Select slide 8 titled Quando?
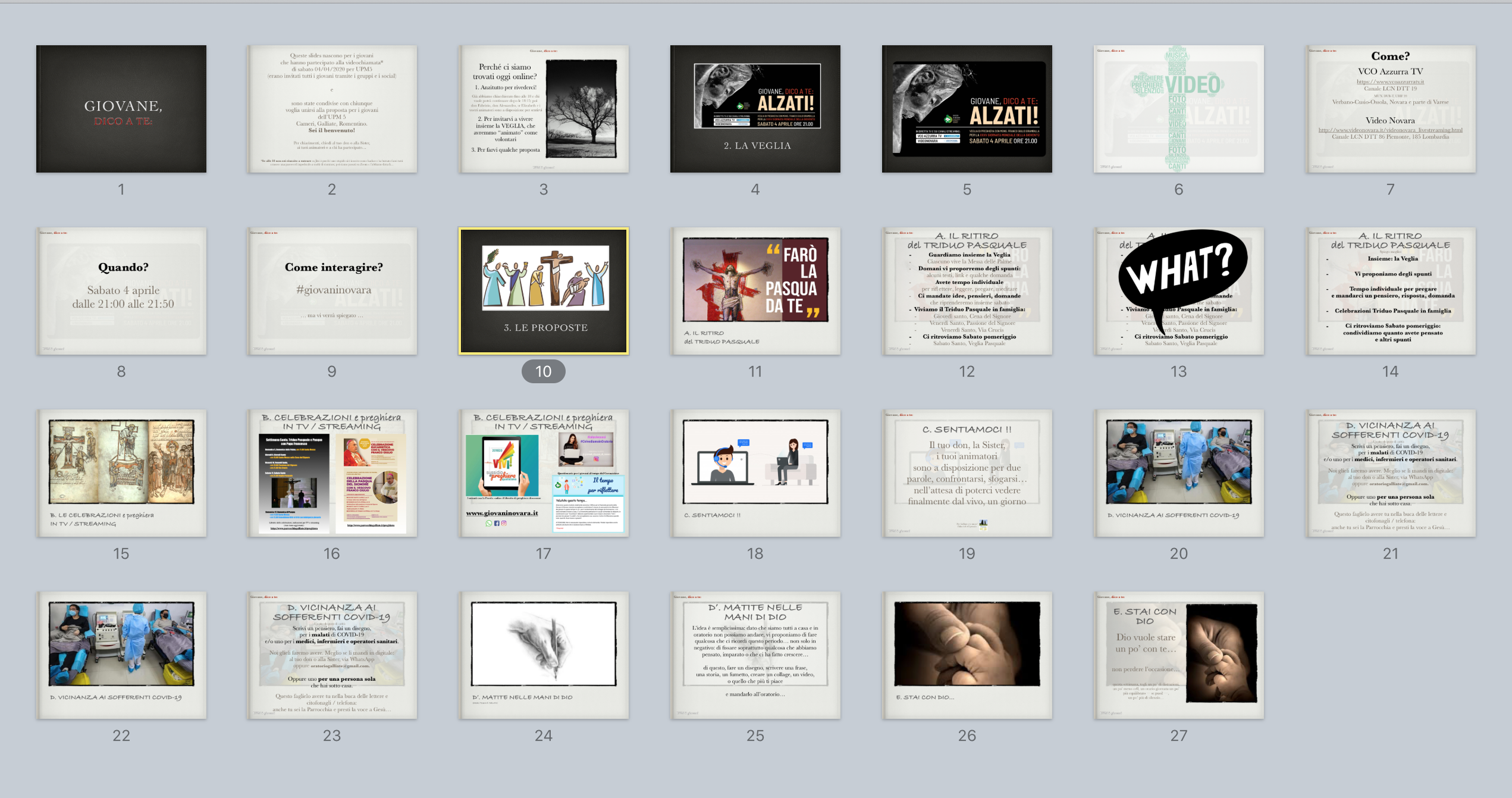 point(121,291)
